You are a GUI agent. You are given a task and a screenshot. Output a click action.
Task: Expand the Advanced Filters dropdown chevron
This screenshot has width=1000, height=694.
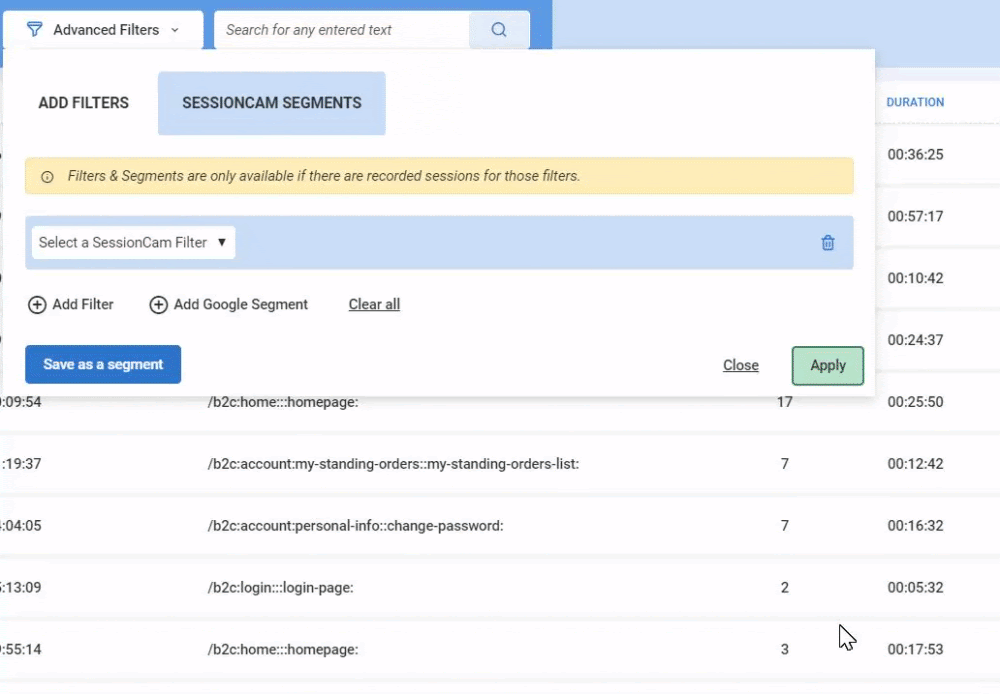point(175,30)
